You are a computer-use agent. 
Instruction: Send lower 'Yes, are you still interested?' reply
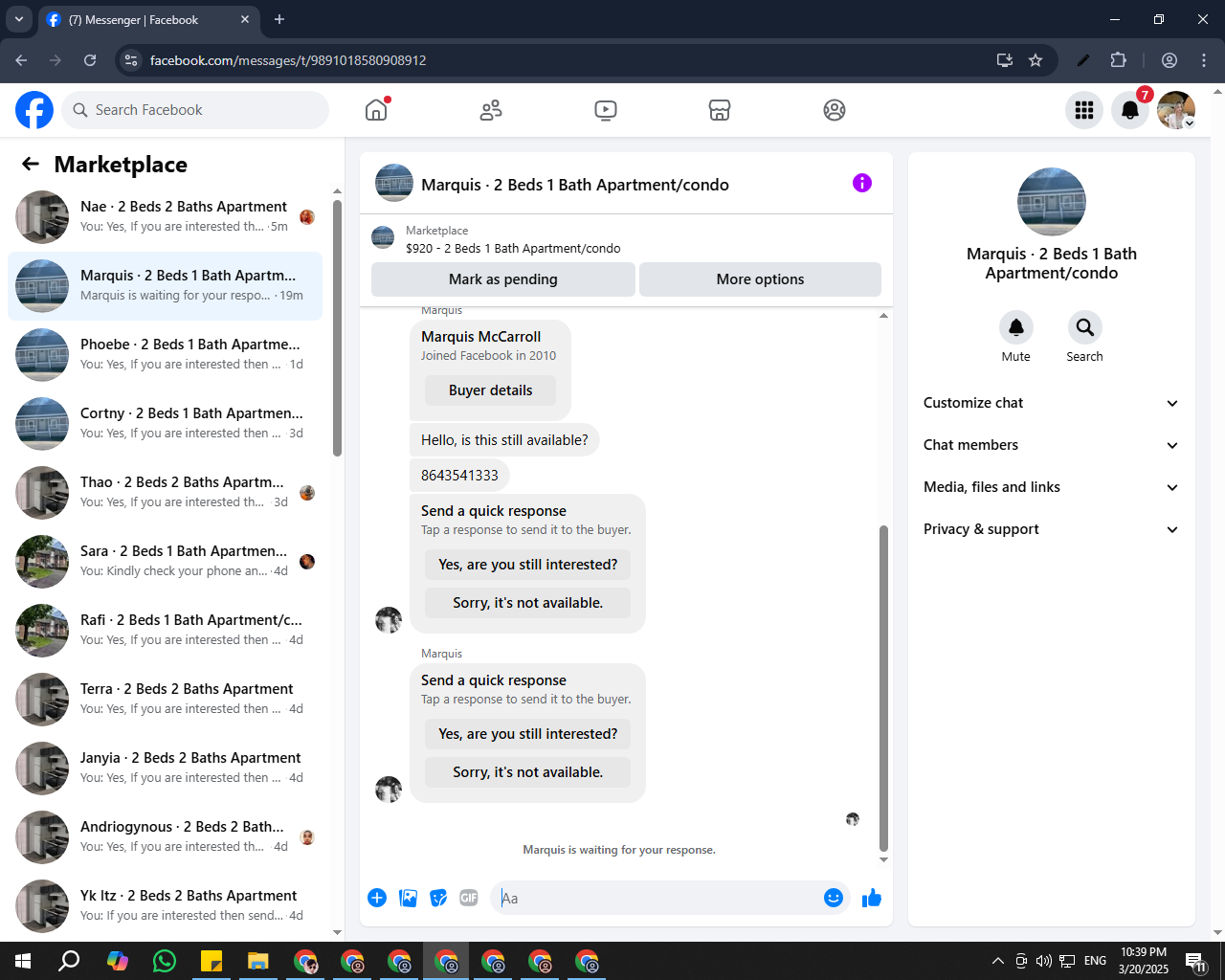(x=528, y=734)
